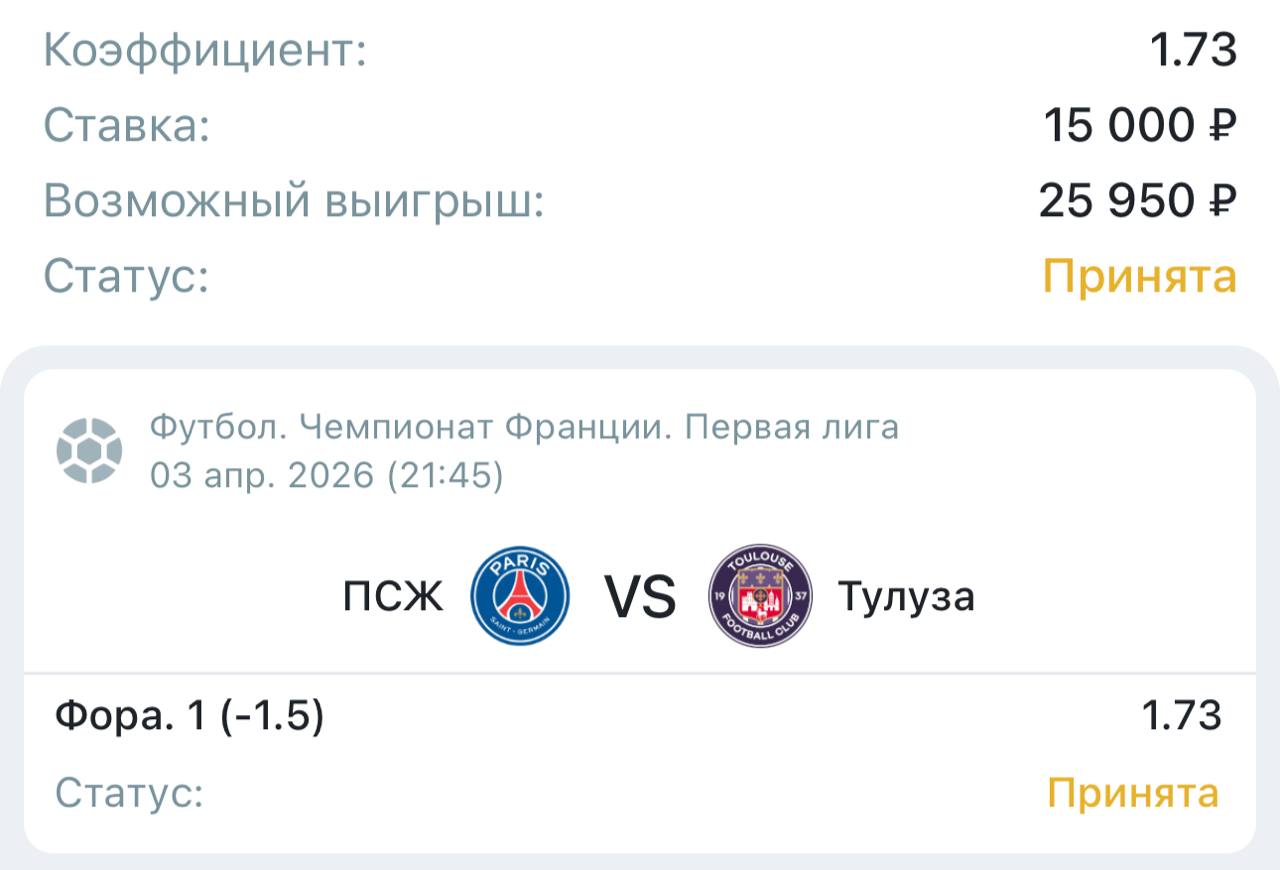Tap the 25 950 ₽ possible winnings
The height and width of the screenshot is (870, 1280).
pyautogui.click(x=1137, y=202)
